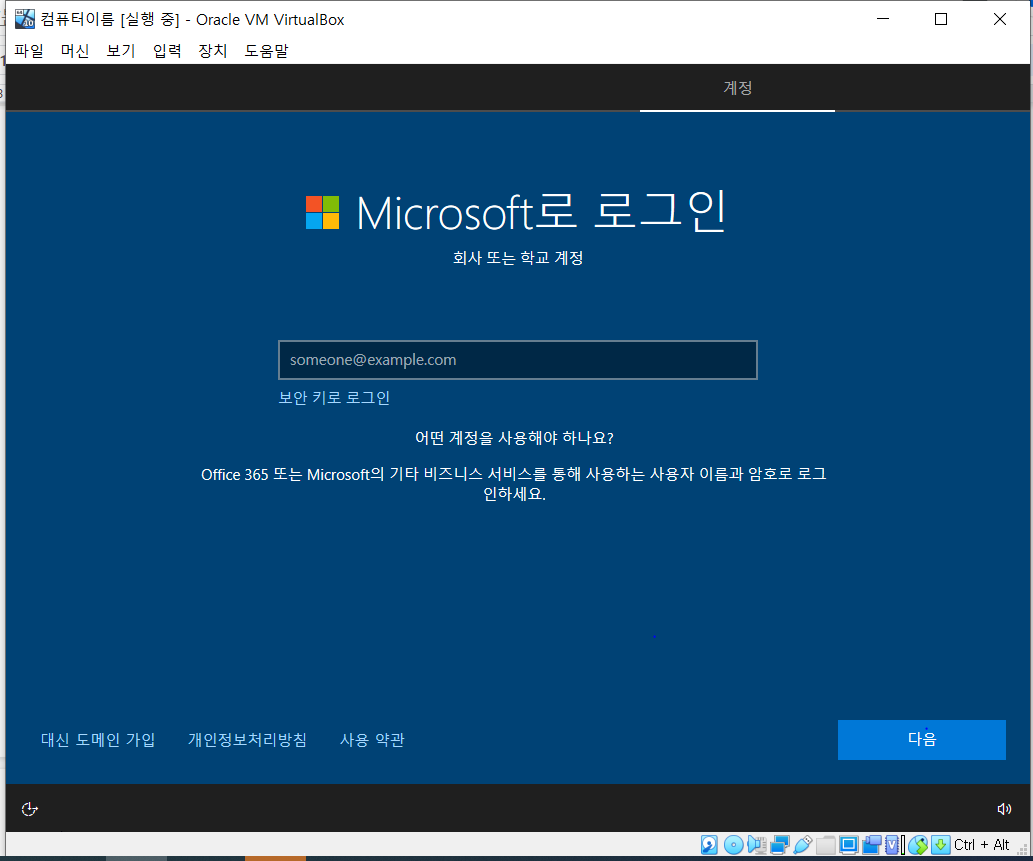Open 개인정보처리방침 link
Screen dimensions: 1033x861
247,740
